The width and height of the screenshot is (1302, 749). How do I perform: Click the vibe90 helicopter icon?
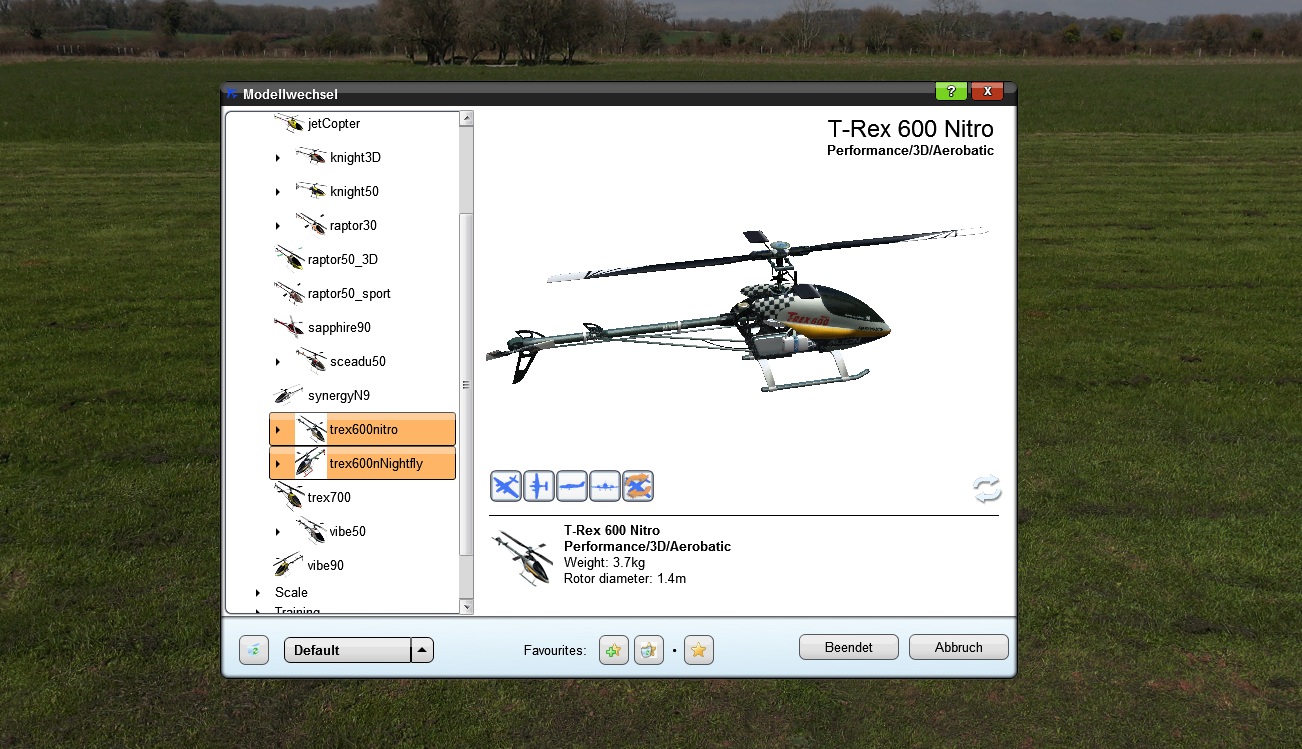[290, 565]
